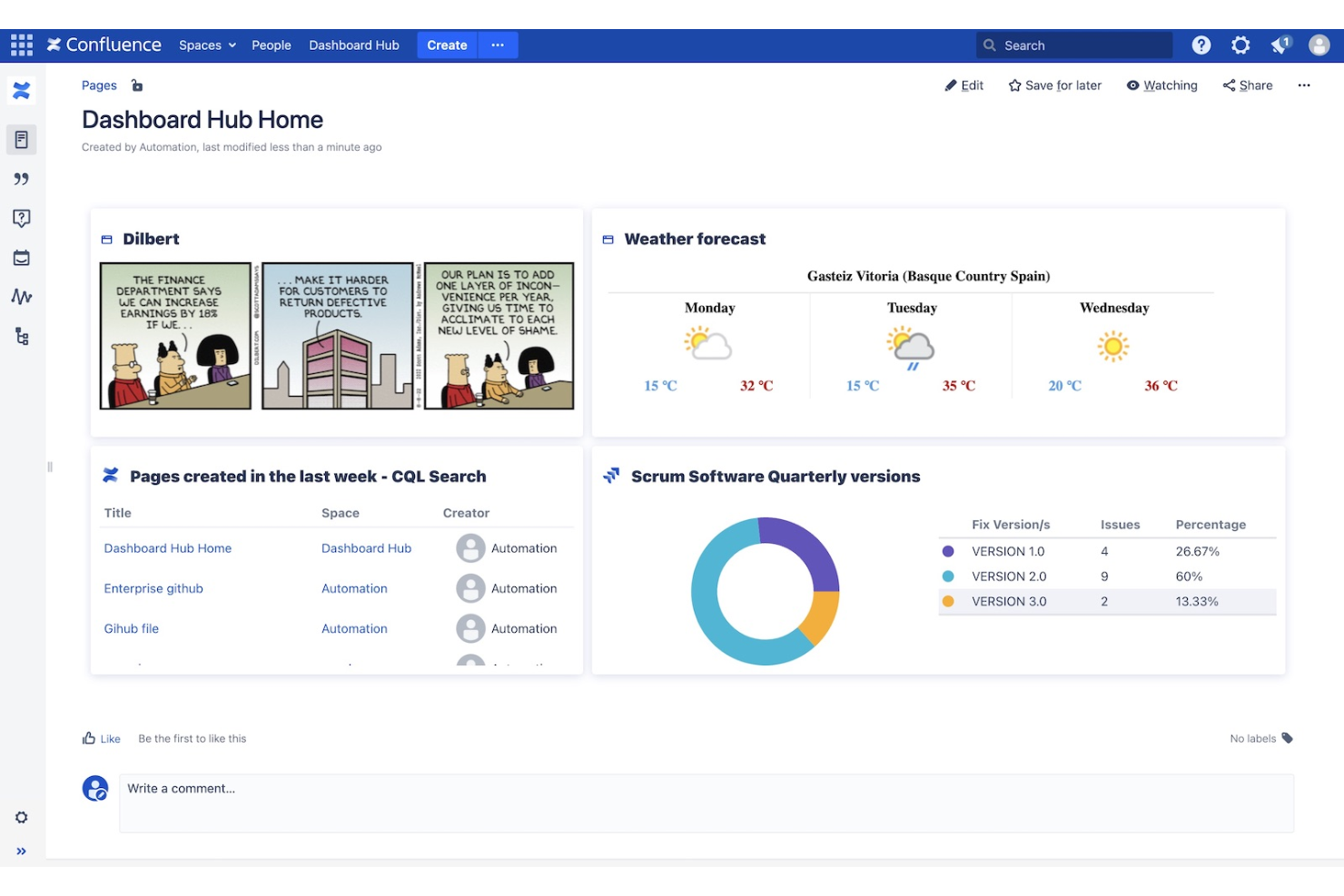Viewport: 1344px width, 896px height.
Task: Open the Blog quote icon in the sidebar
Action: tap(22, 179)
